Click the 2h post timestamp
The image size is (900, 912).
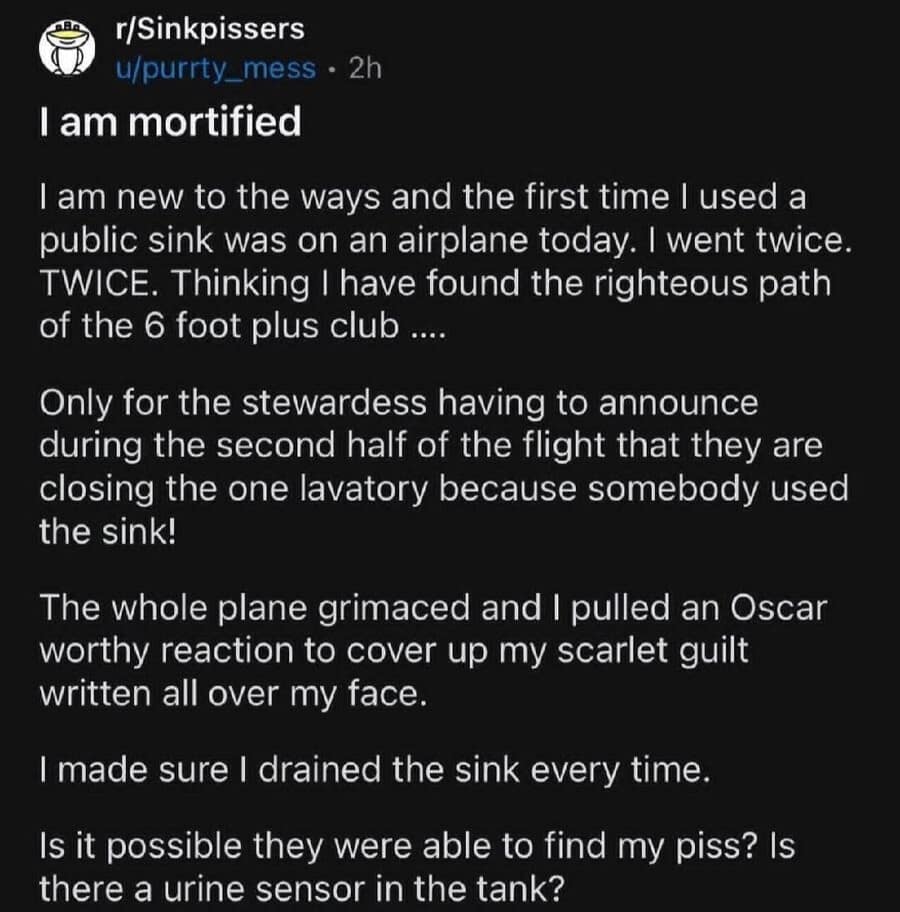[x=365, y=69]
